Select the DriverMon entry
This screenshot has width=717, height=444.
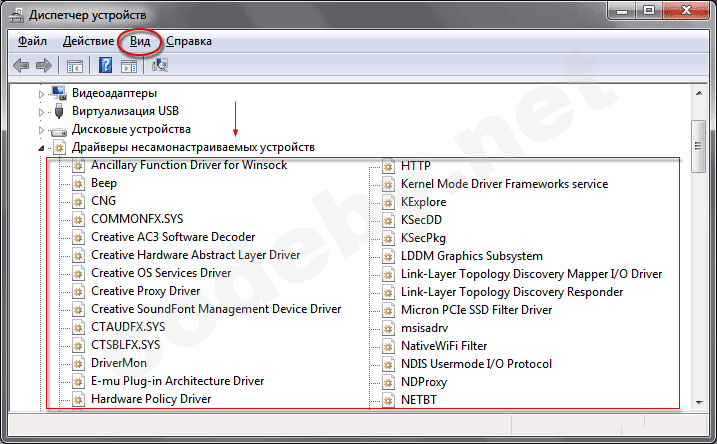(x=119, y=363)
